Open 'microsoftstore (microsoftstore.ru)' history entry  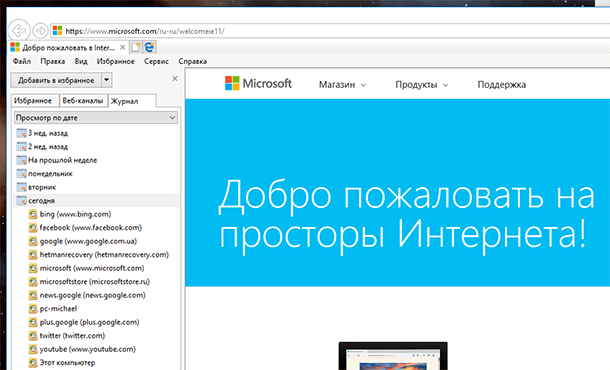click(x=95, y=282)
